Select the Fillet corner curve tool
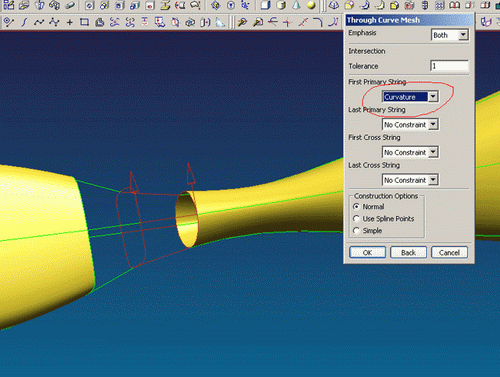500x377 pixels. pos(318,22)
